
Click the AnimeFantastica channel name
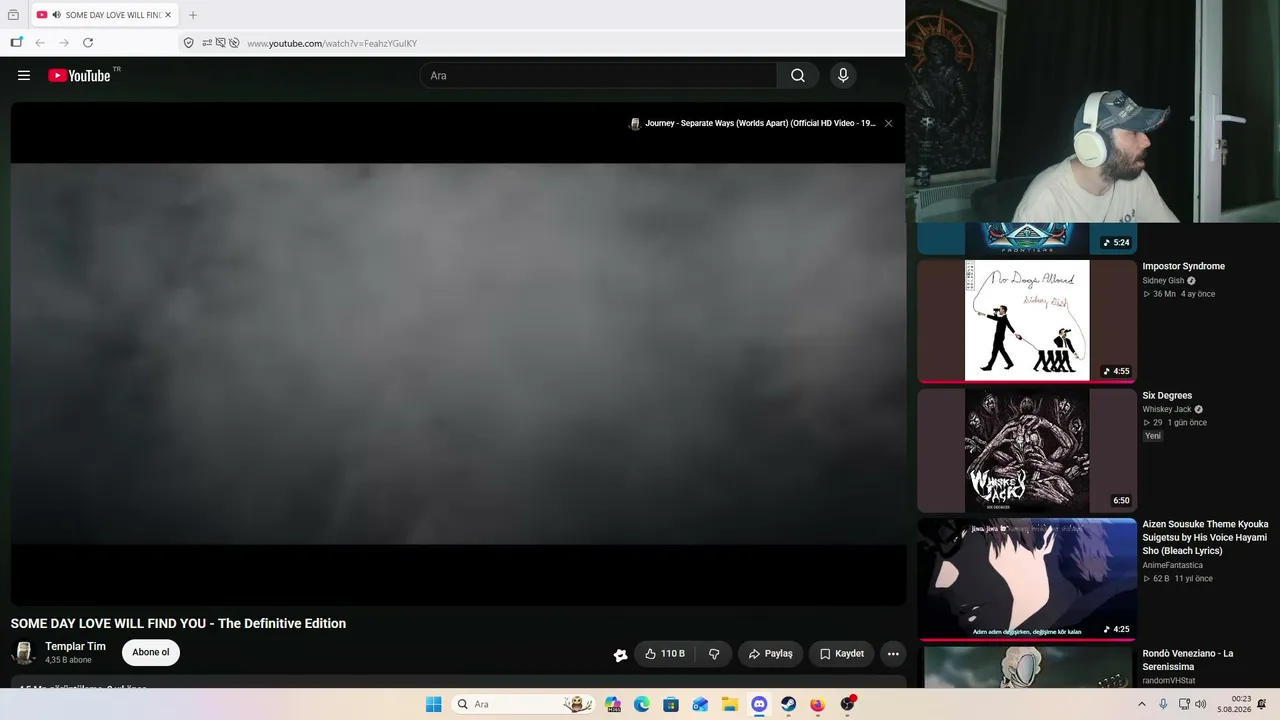click(1173, 566)
